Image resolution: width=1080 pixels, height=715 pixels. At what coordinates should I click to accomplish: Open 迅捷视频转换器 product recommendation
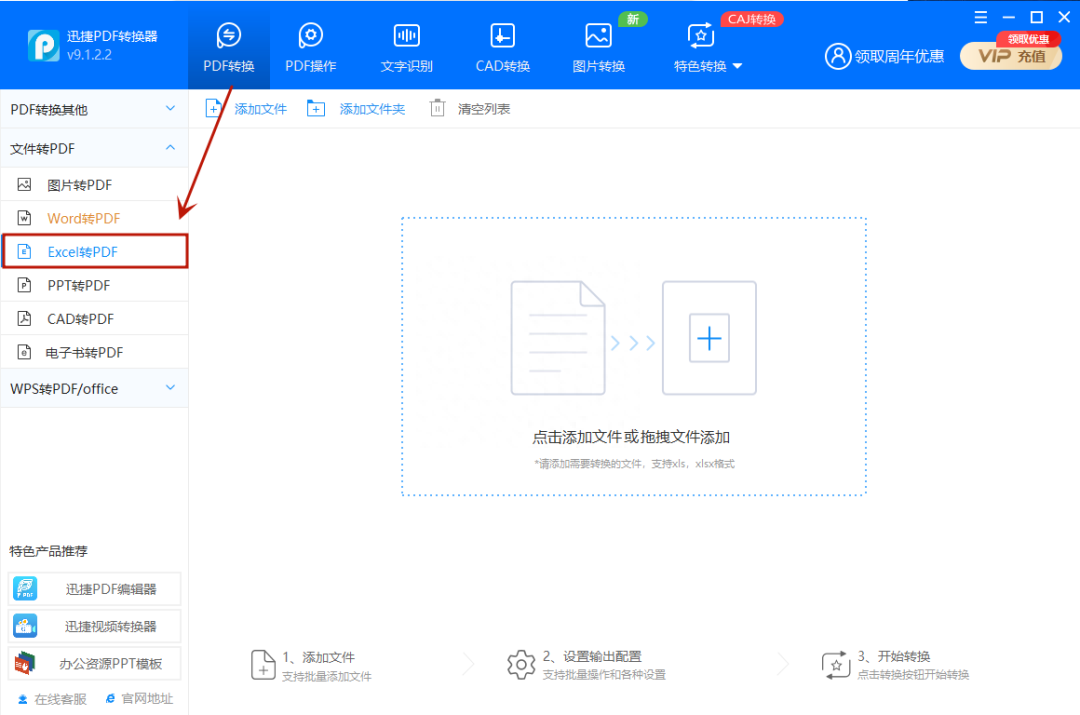(94, 626)
